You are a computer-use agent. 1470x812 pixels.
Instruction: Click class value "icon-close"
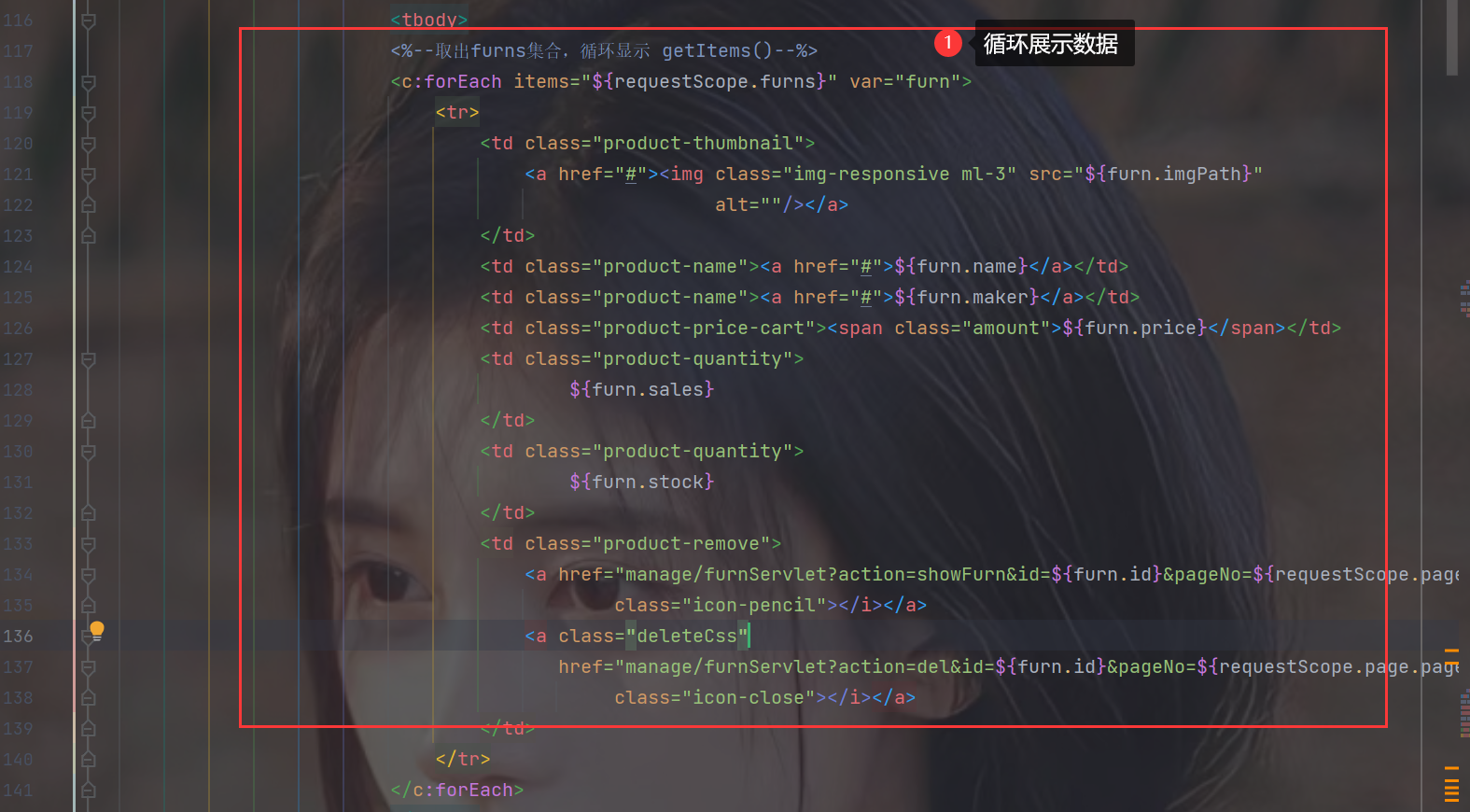[x=749, y=698]
